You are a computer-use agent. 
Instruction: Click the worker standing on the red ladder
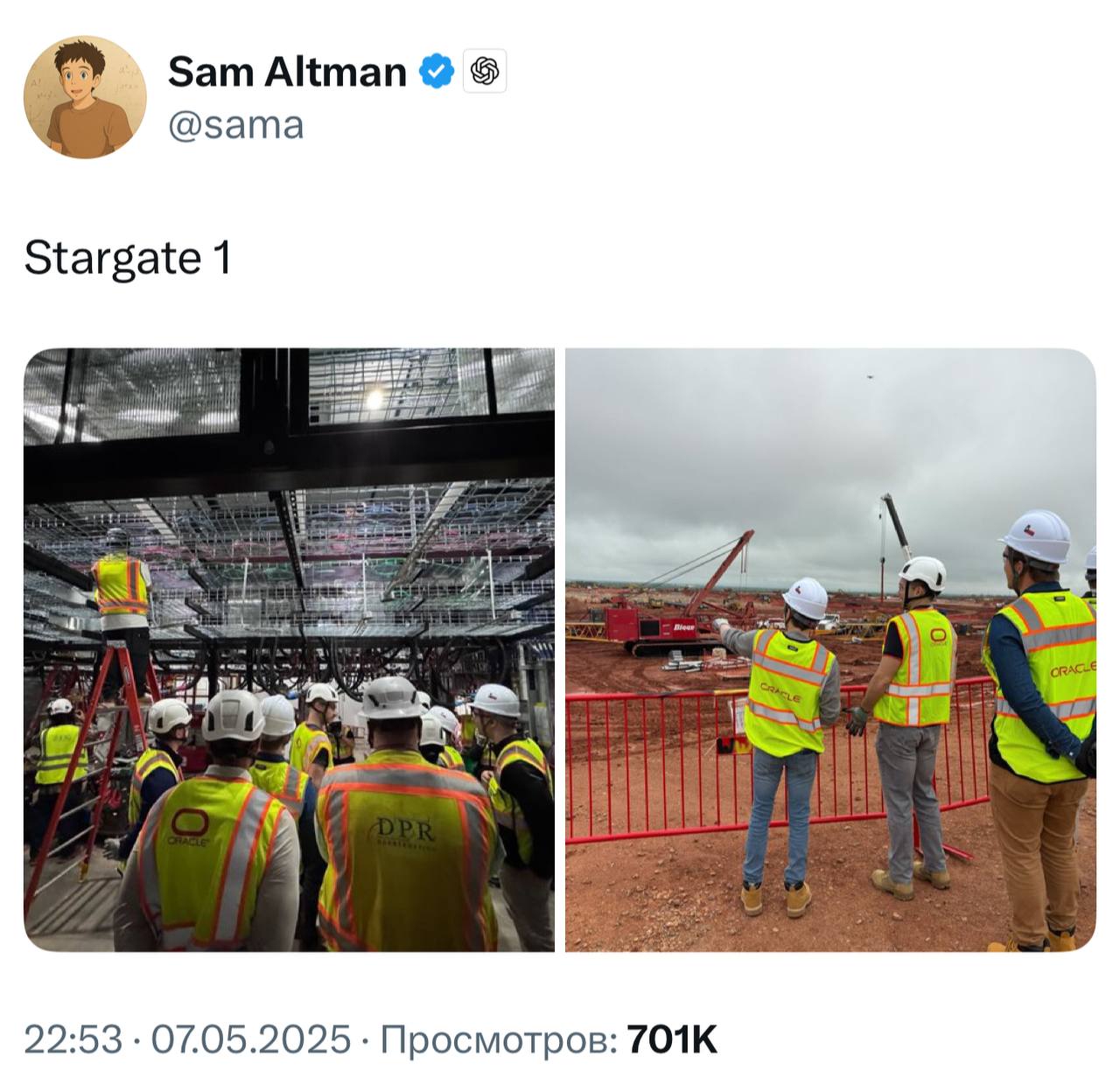[x=122, y=612]
